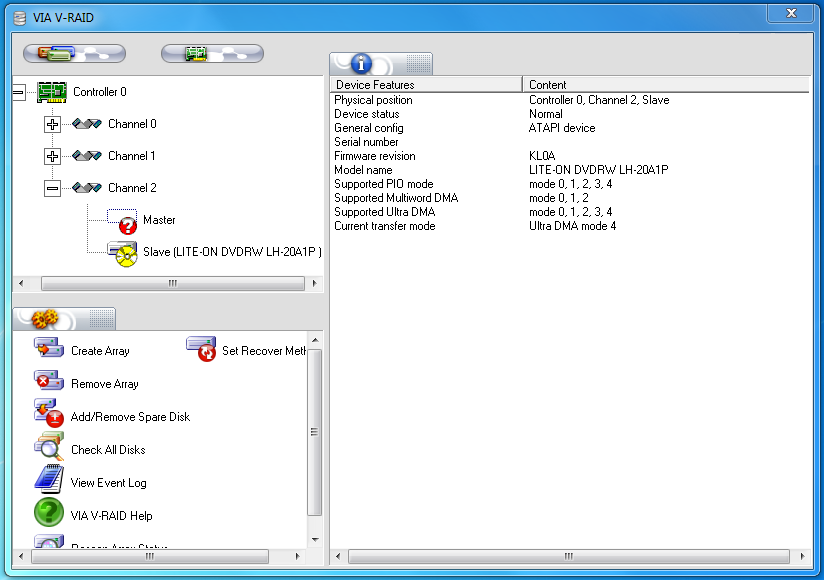This screenshot has width=824, height=580.
Task: Select the Serial number row
Action: pyautogui.click(x=570, y=142)
